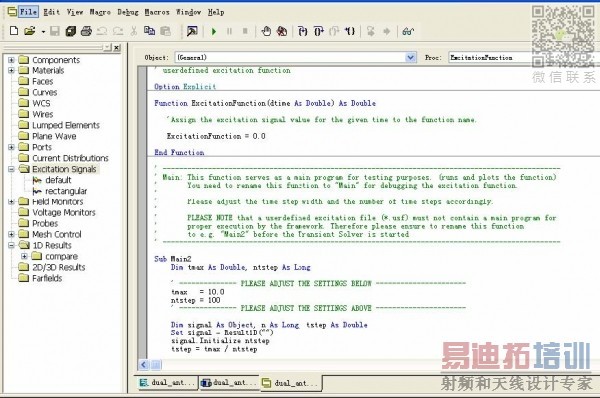This screenshot has width=600, height=398.
Task: Expand the Components tree folder
Action: click(x=11, y=60)
